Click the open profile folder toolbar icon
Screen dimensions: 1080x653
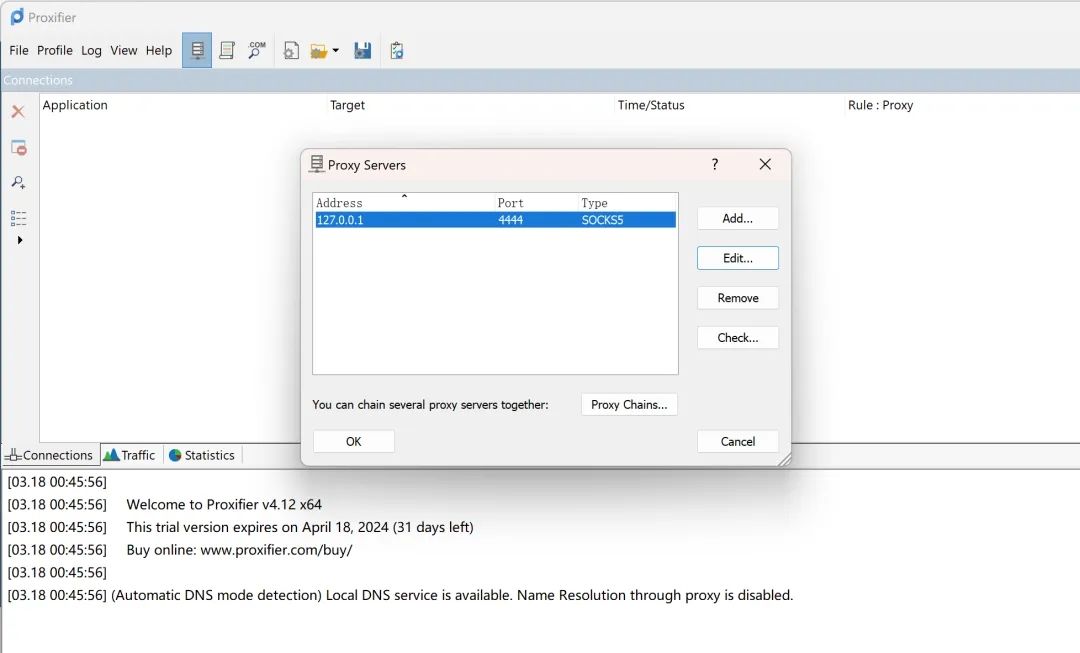click(318, 51)
